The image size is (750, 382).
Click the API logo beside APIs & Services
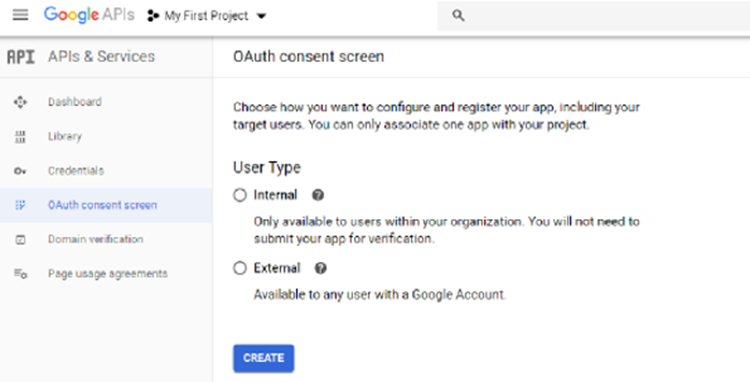point(21,57)
